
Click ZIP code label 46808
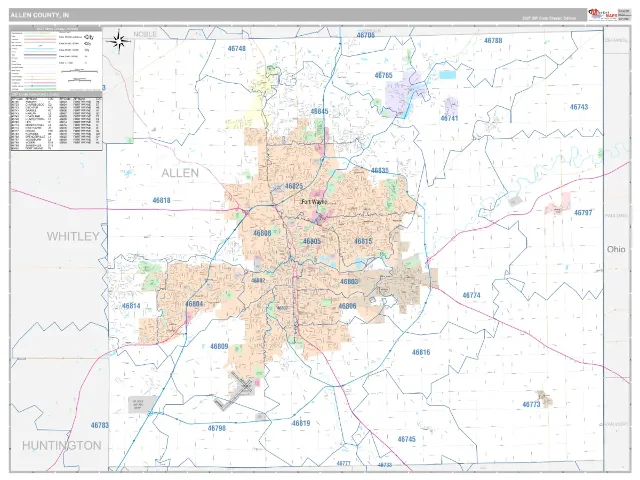pos(262,233)
